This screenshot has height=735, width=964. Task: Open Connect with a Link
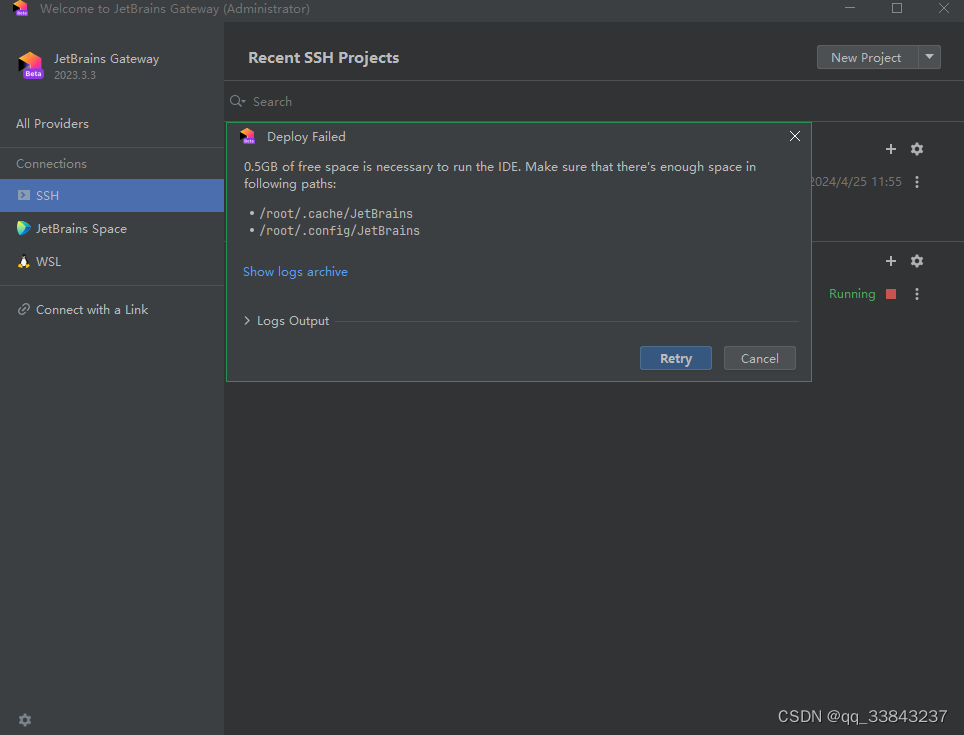(x=92, y=310)
